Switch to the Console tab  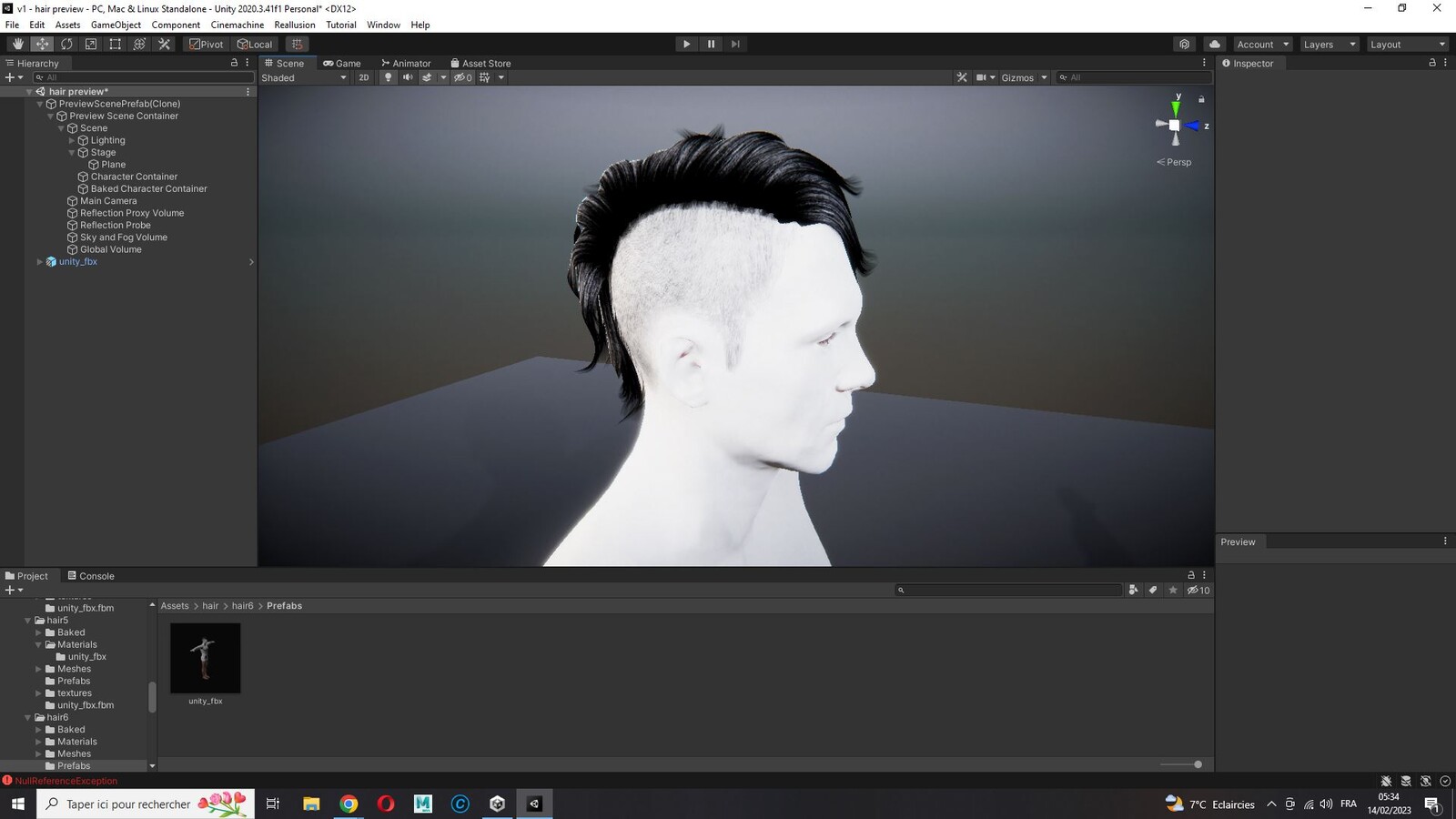coord(91,576)
